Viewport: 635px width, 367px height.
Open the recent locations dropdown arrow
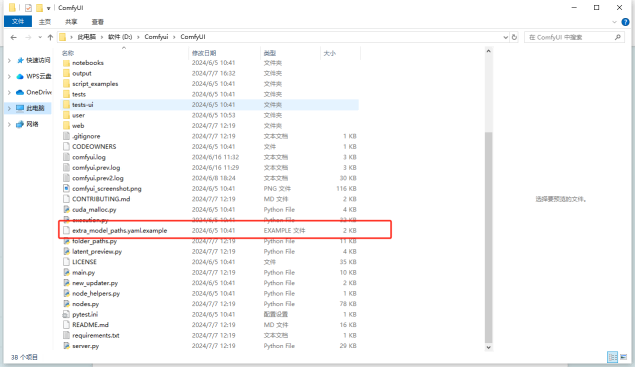(x=40, y=37)
